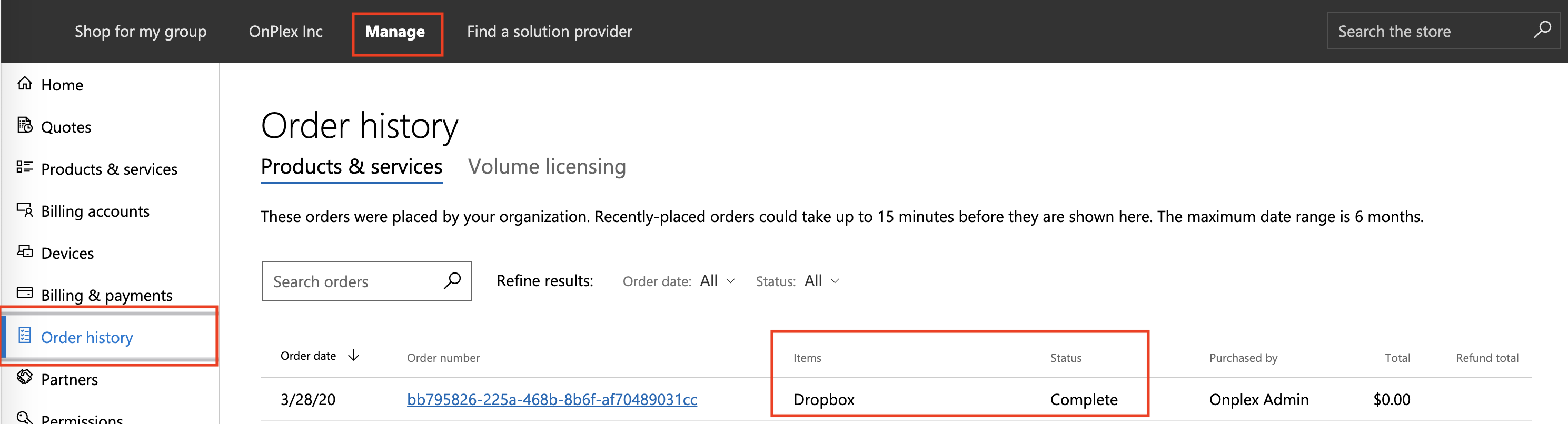Click the Items column header
Screen dimensions: 1568x424
click(807, 358)
